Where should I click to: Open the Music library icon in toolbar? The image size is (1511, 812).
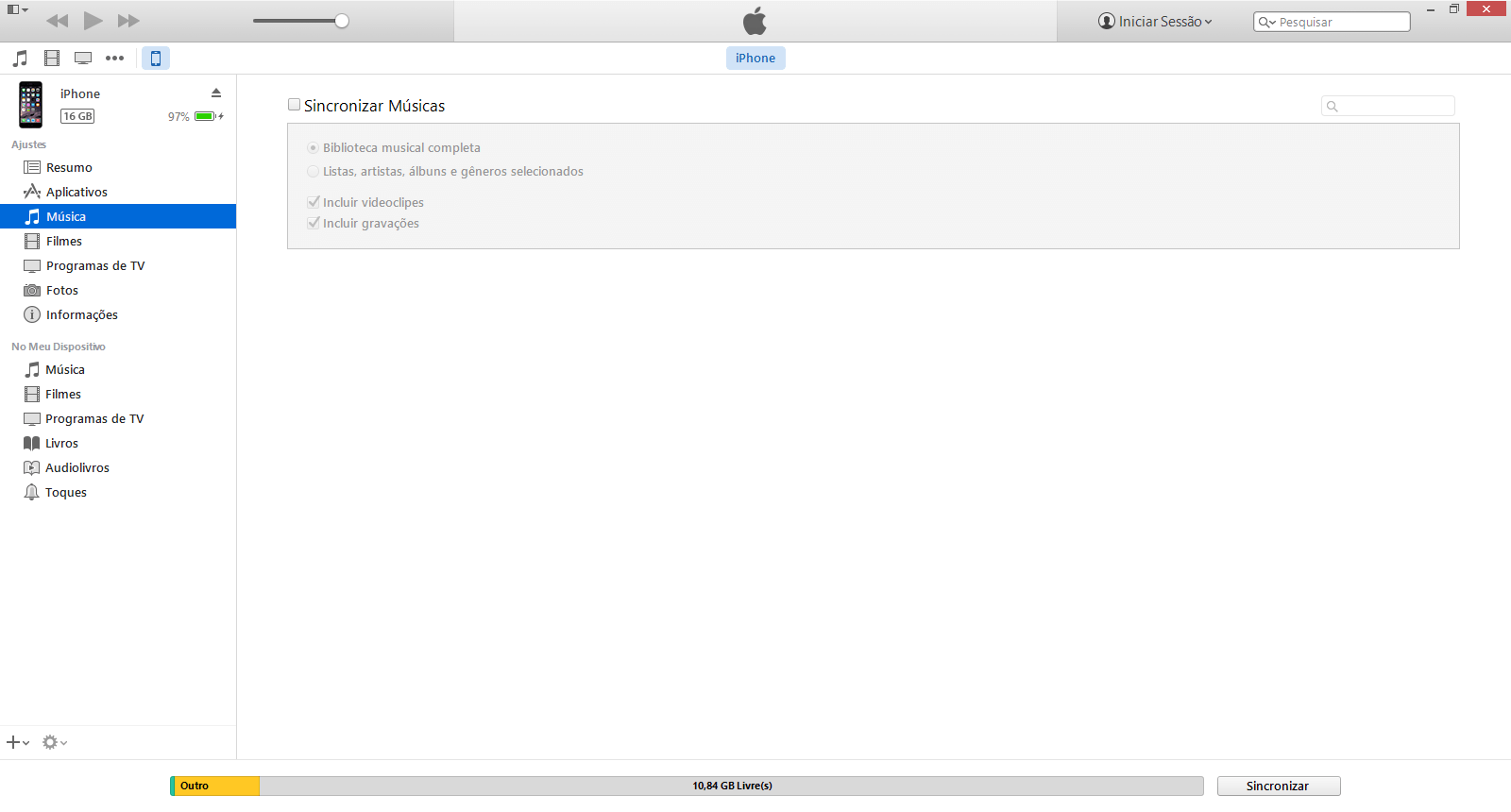tap(20, 58)
